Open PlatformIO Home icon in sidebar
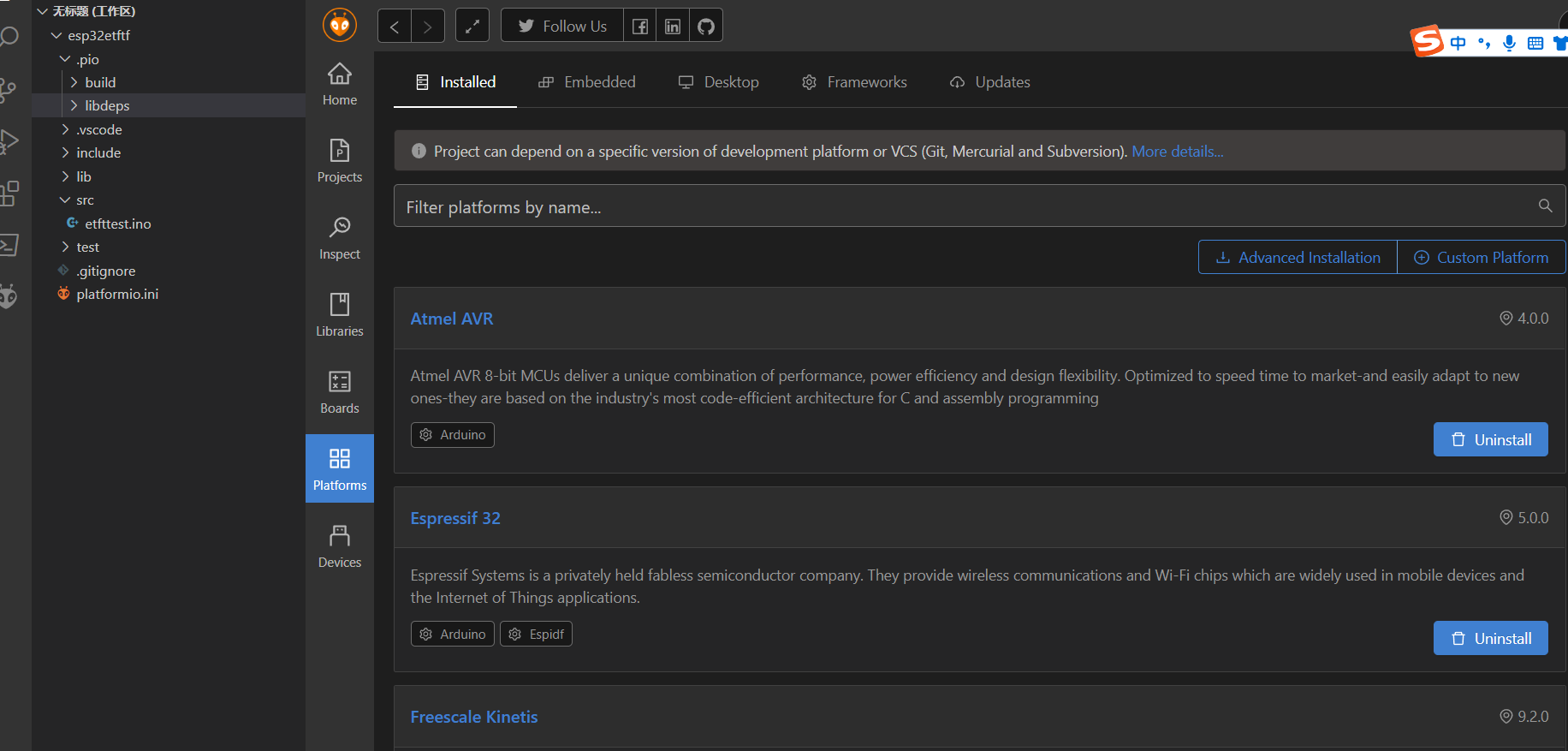The height and width of the screenshot is (751, 1568). point(340,84)
